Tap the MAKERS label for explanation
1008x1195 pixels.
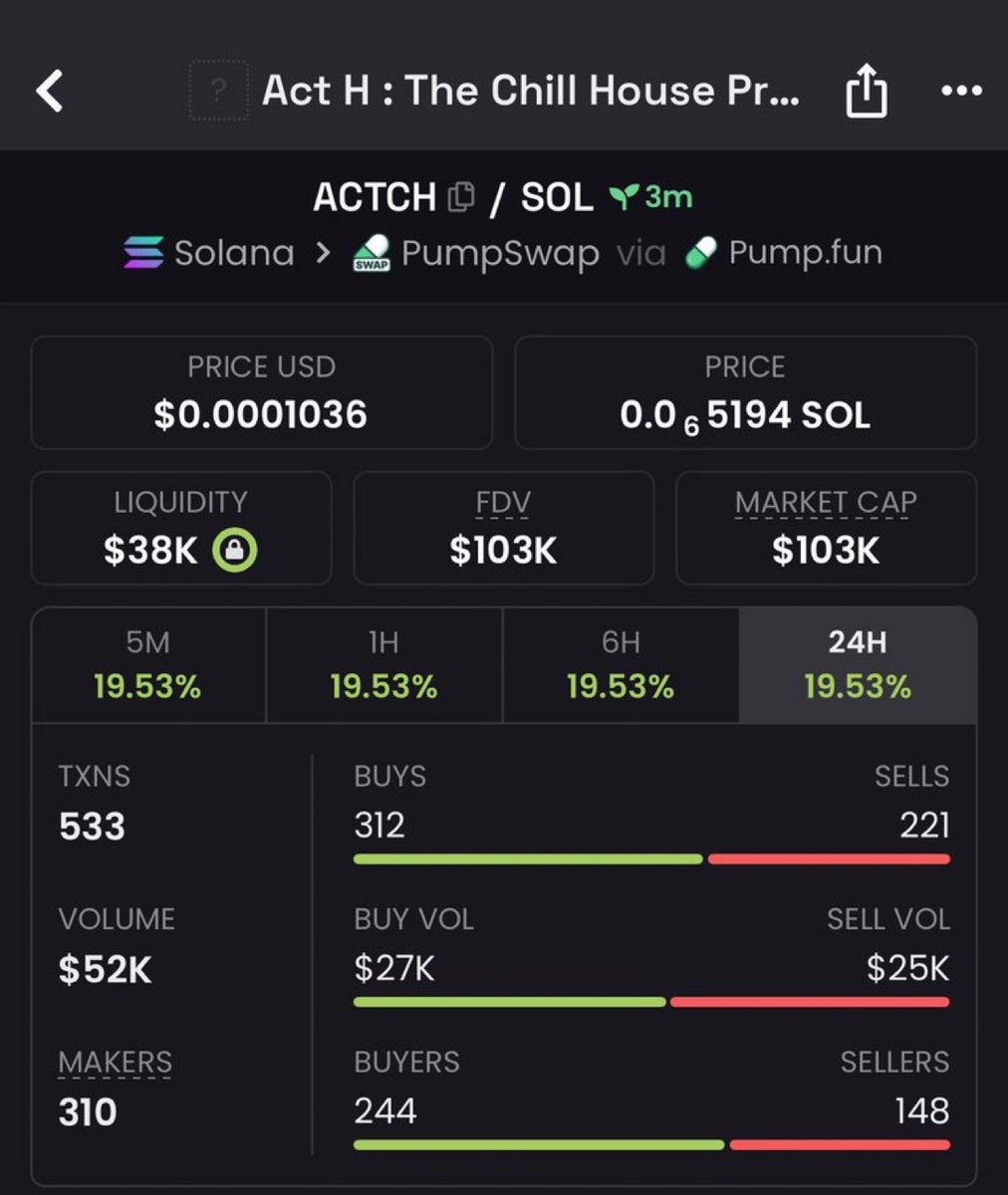(x=115, y=1063)
